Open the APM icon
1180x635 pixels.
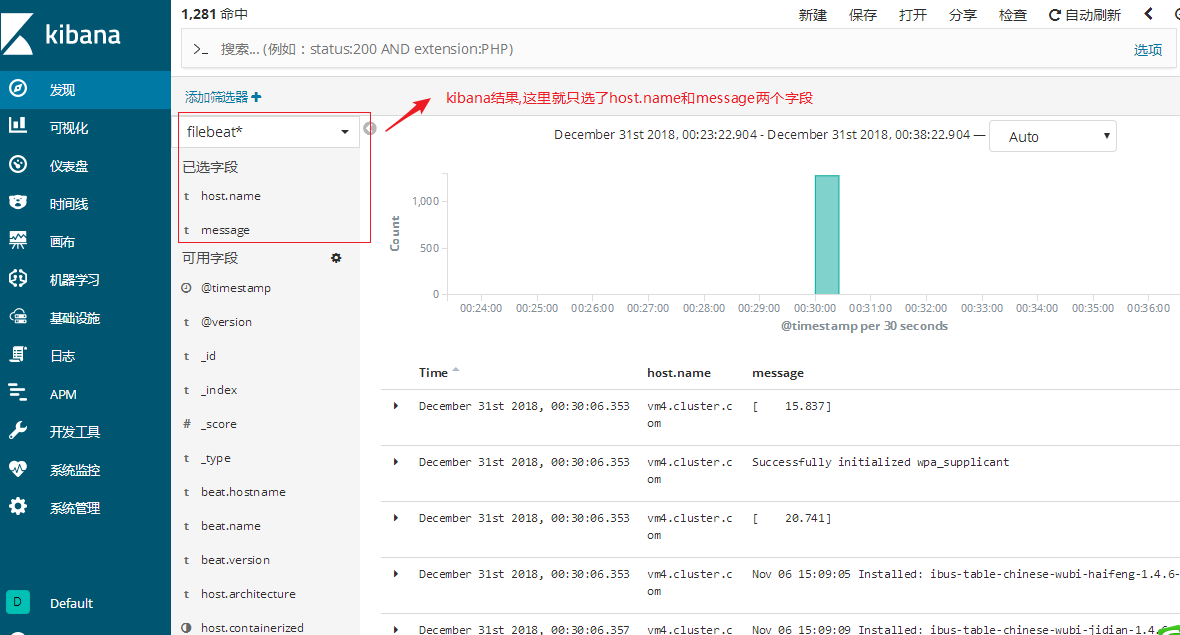18,393
